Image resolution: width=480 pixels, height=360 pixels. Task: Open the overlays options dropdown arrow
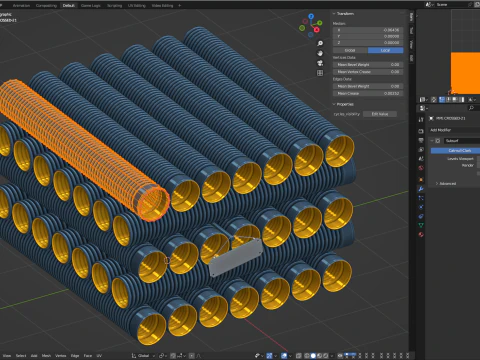pyautogui.click(x=291, y=356)
